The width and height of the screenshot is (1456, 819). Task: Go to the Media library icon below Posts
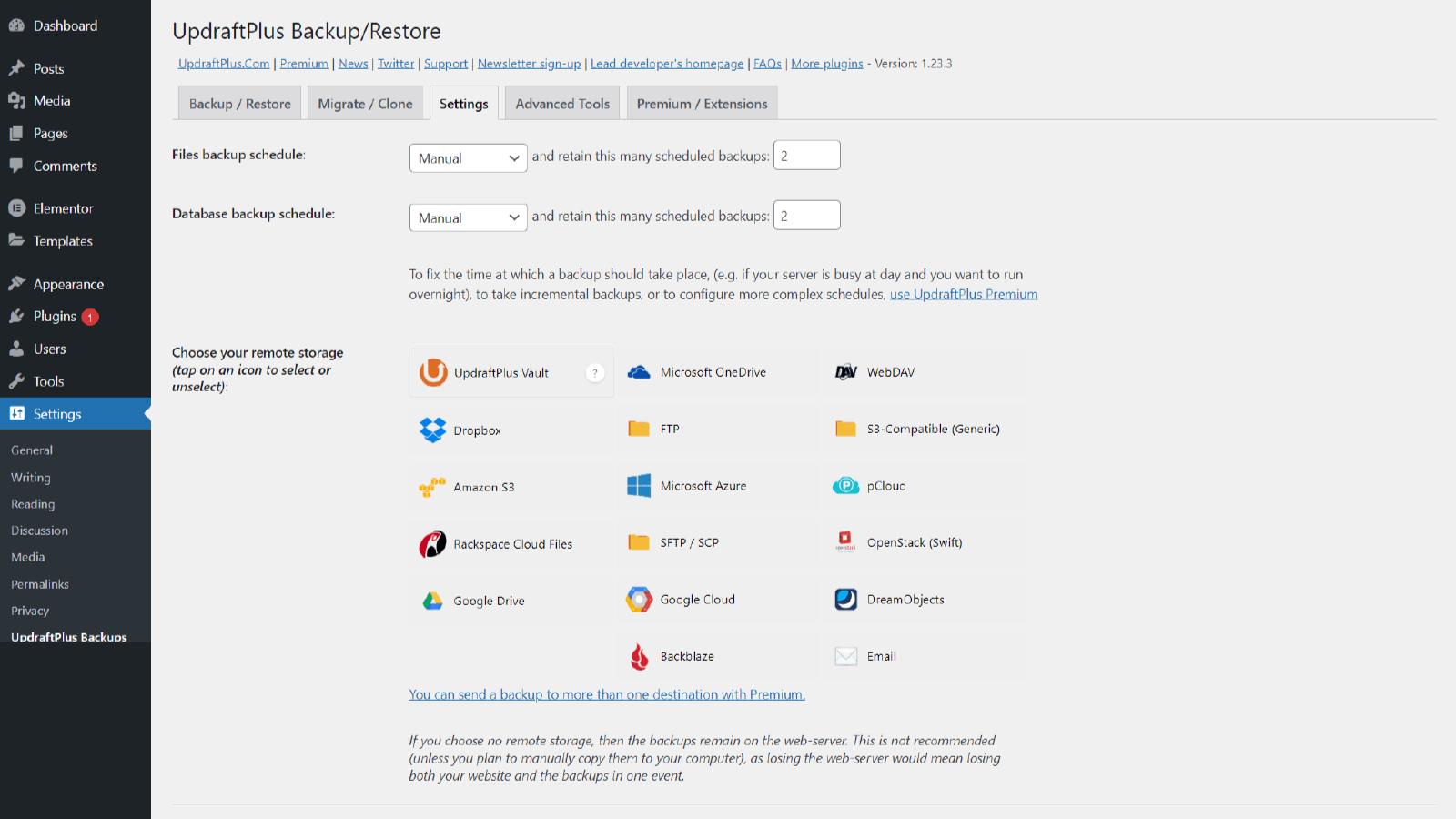[16, 100]
